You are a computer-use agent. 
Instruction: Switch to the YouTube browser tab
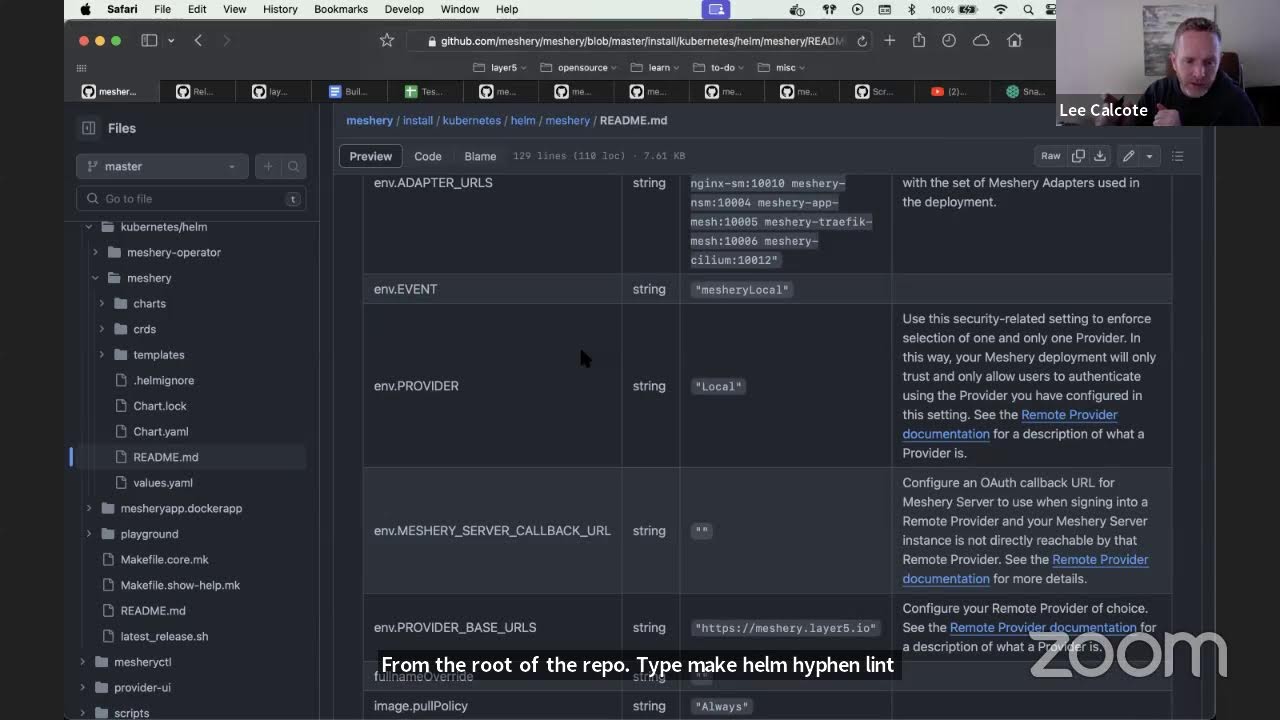pyautogui.click(x=948, y=92)
